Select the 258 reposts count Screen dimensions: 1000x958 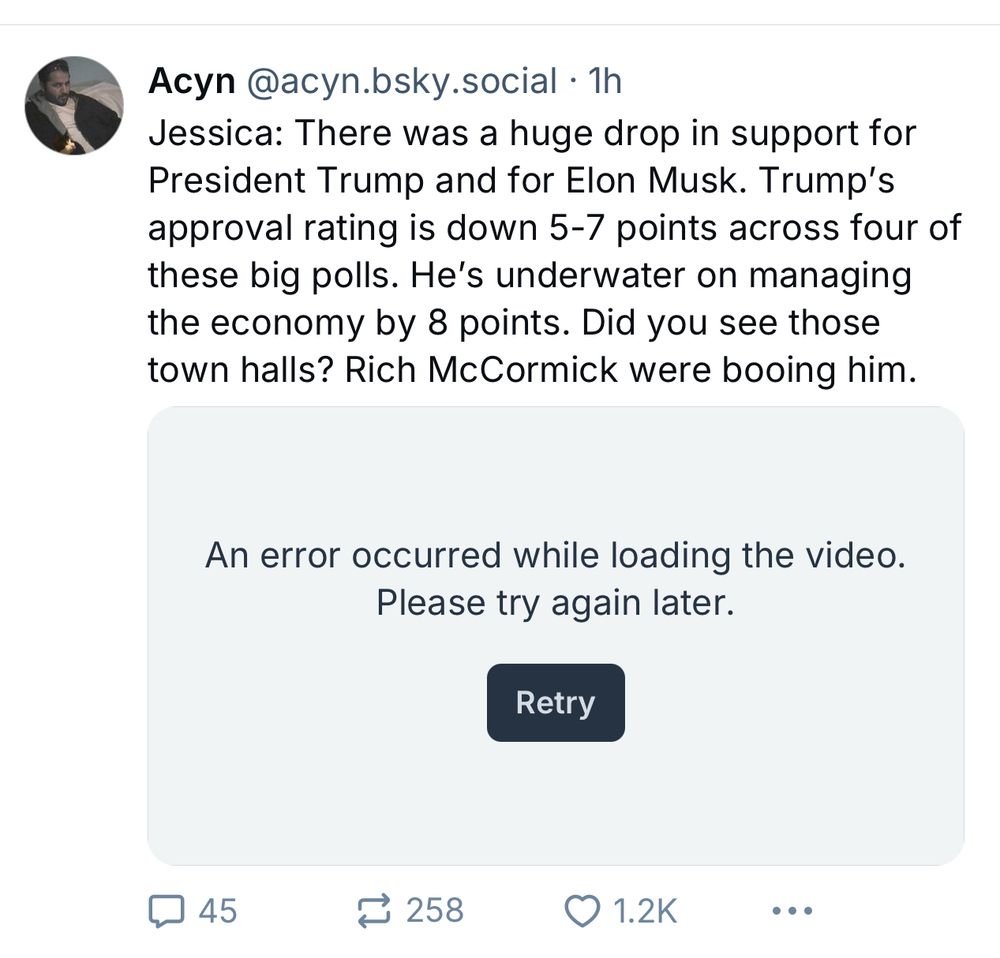pyautogui.click(x=435, y=910)
